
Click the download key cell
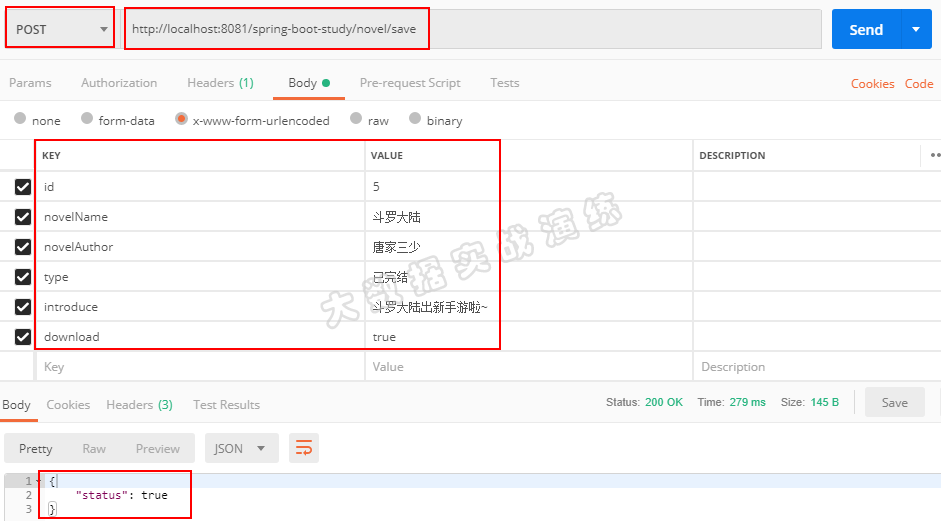pos(200,337)
